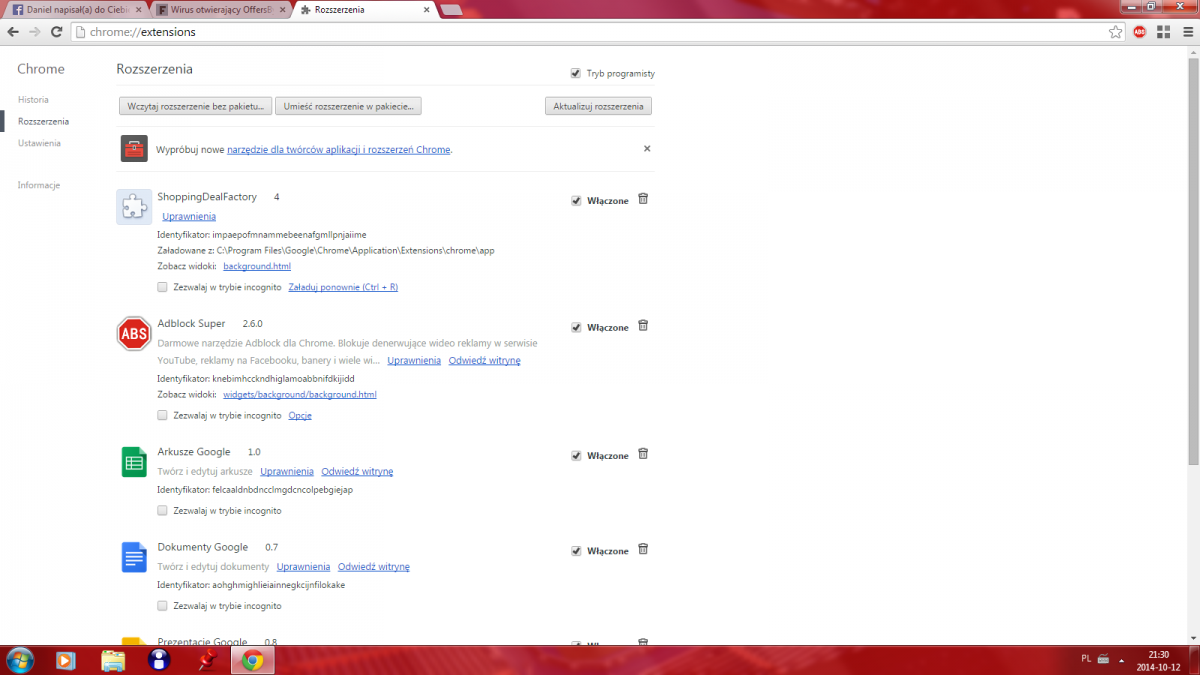Click the 'Aktualizuj rozszerzenia' button
This screenshot has width=1200, height=675.
[598, 105]
